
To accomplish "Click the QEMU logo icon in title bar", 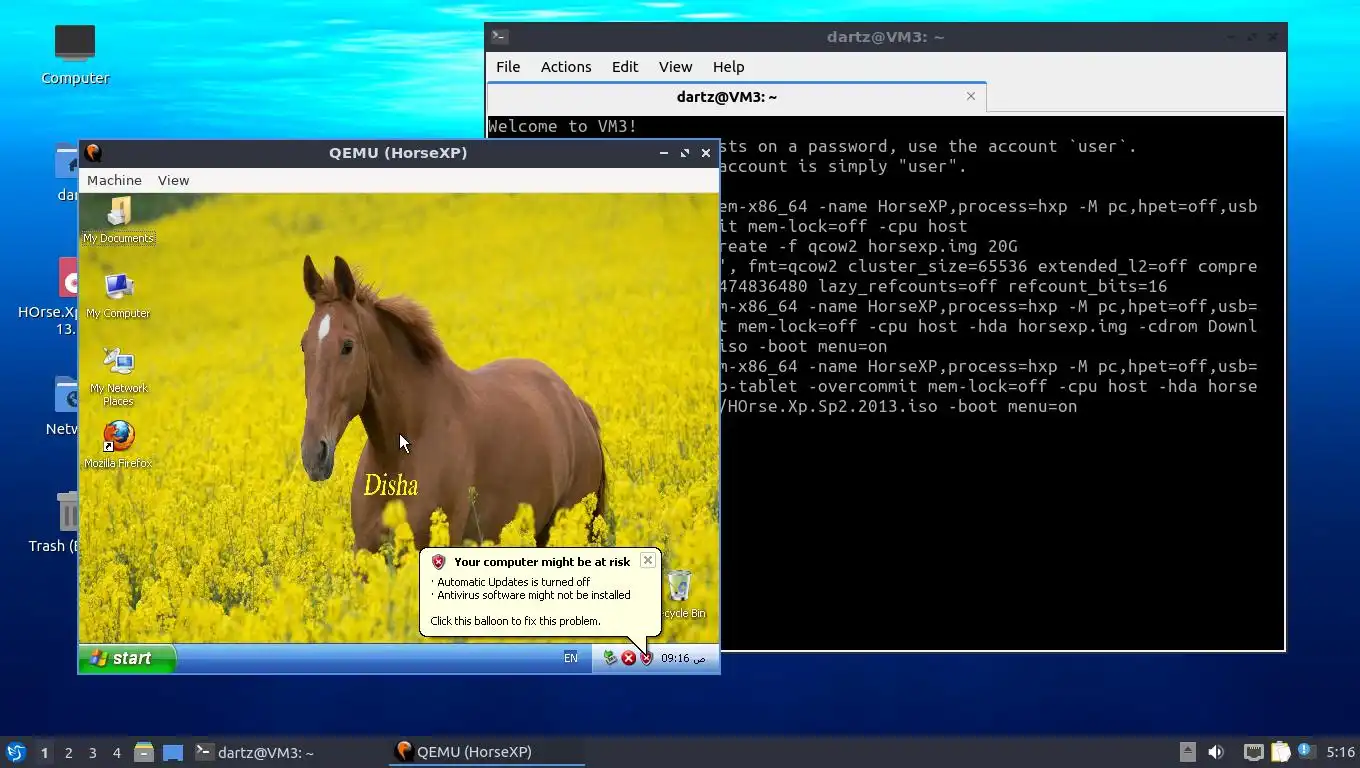I will click(93, 153).
